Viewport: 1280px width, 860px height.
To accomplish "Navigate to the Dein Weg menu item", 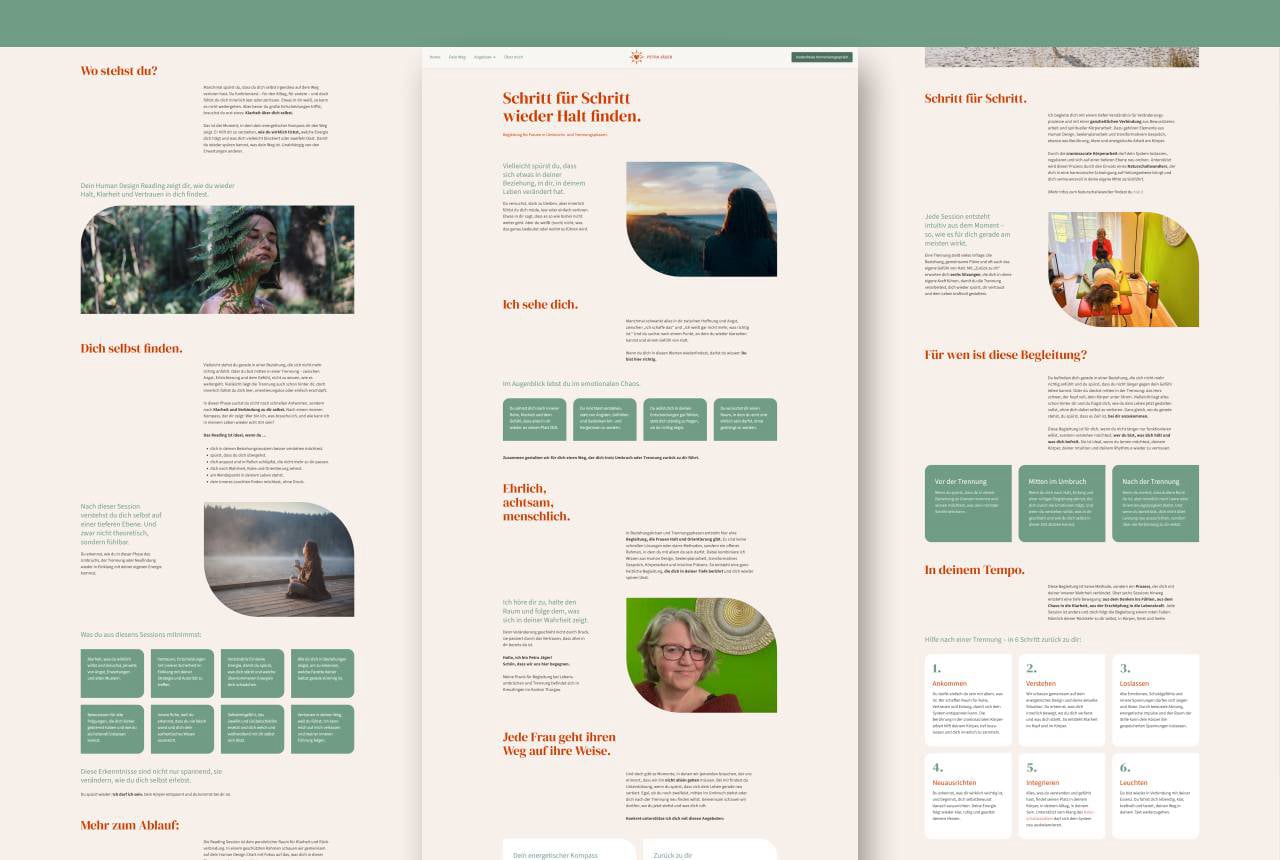I will coord(456,57).
